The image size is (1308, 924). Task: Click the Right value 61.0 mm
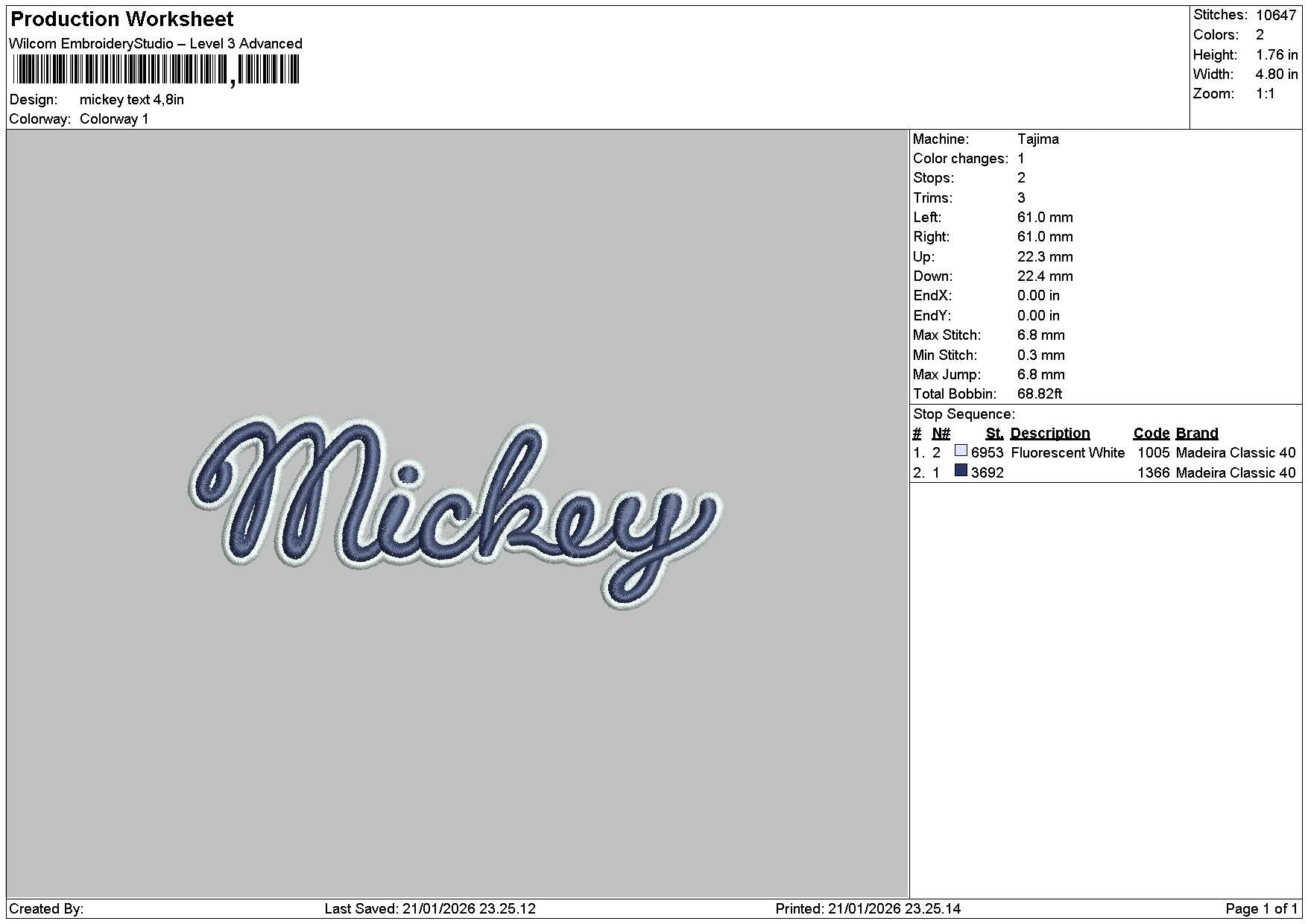1045,236
